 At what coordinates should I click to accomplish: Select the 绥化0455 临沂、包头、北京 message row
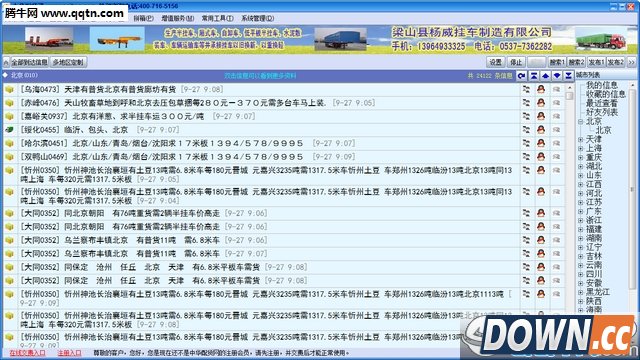pyautogui.click(x=261, y=130)
